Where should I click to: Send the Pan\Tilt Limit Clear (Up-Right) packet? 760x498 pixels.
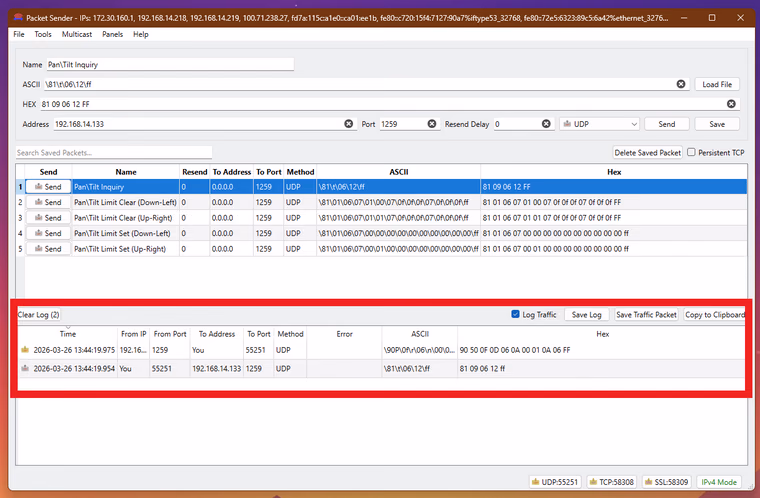pyautogui.click(x=48, y=218)
